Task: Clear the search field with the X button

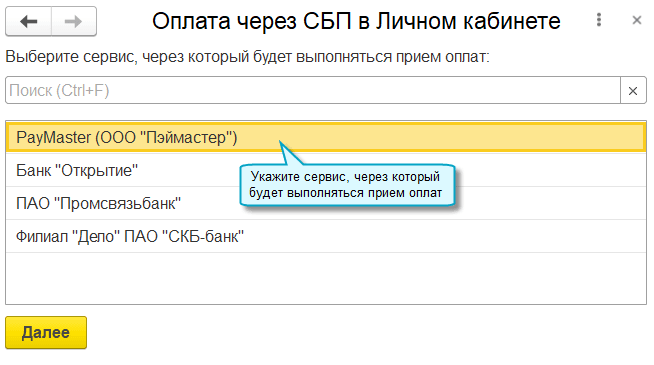Action: [x=633, y=91]
